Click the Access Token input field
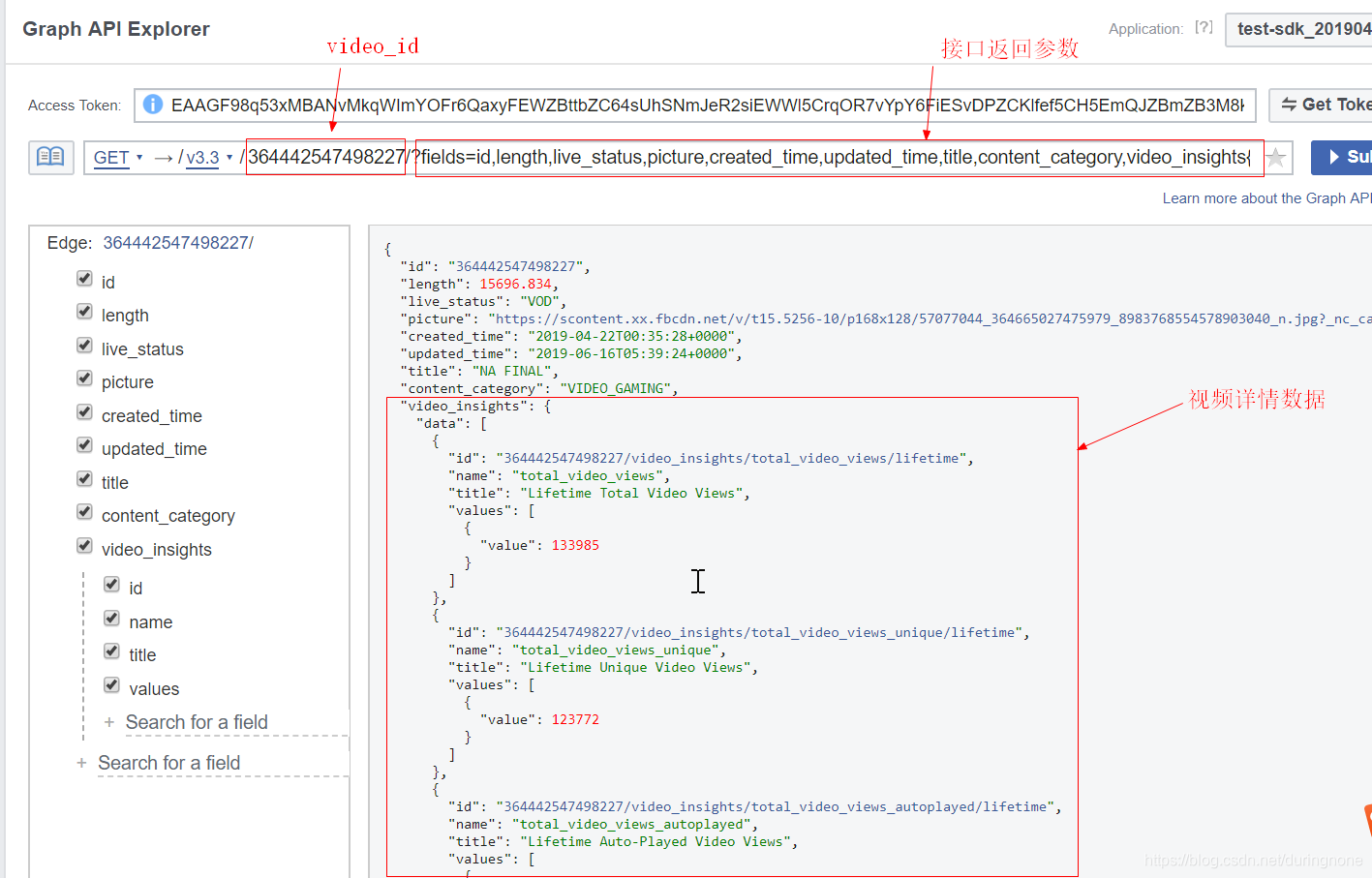This screenshot has height=878, width=1372. click(x=694, y=106)
